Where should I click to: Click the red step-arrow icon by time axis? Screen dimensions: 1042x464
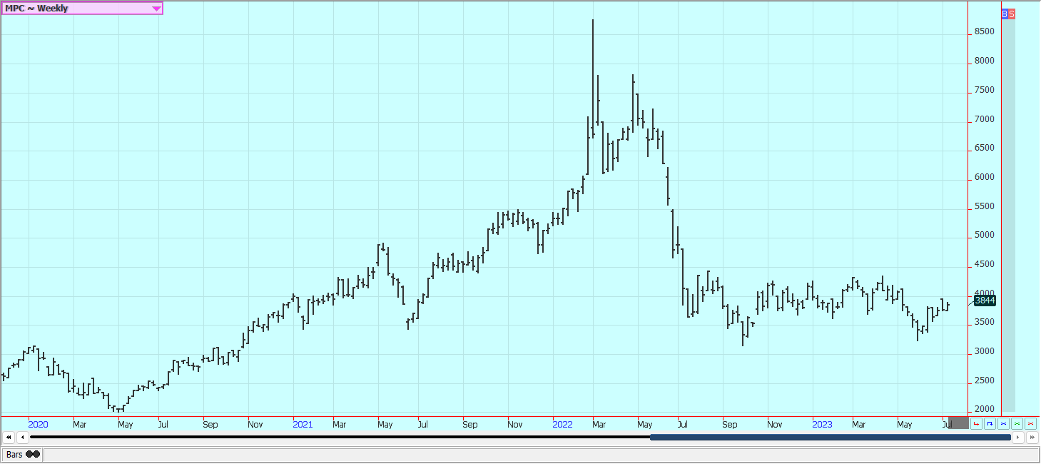coord(976,424)
